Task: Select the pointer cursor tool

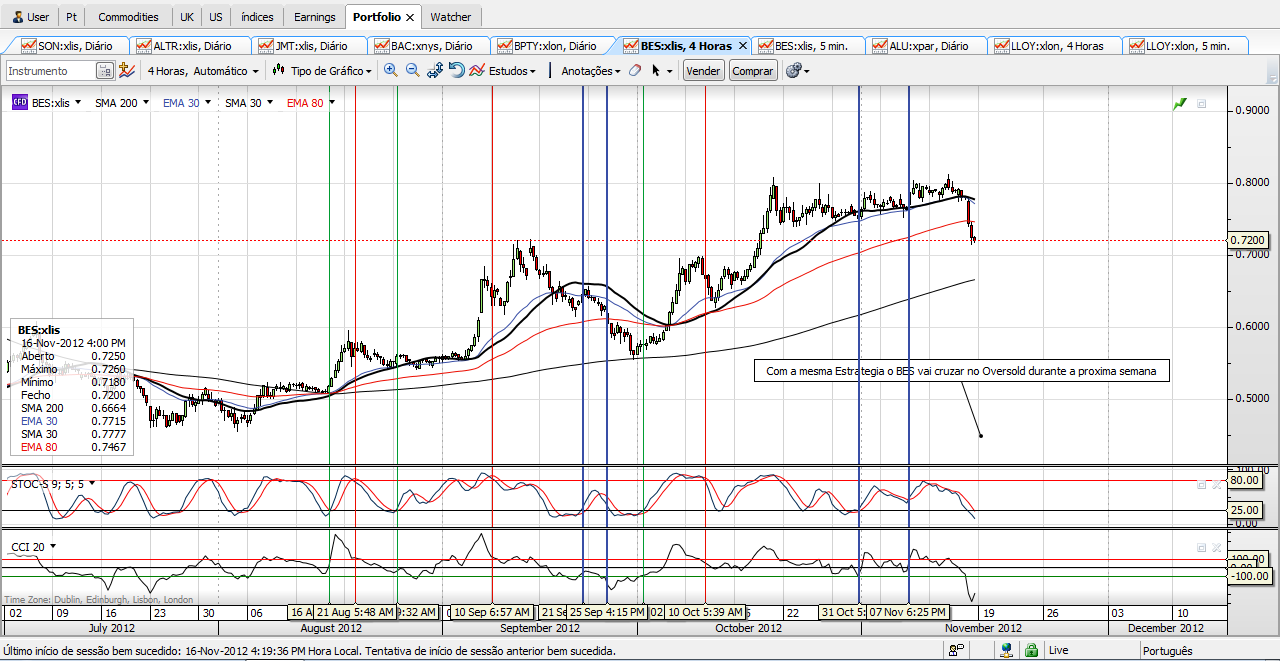Action: coord(656,71)
